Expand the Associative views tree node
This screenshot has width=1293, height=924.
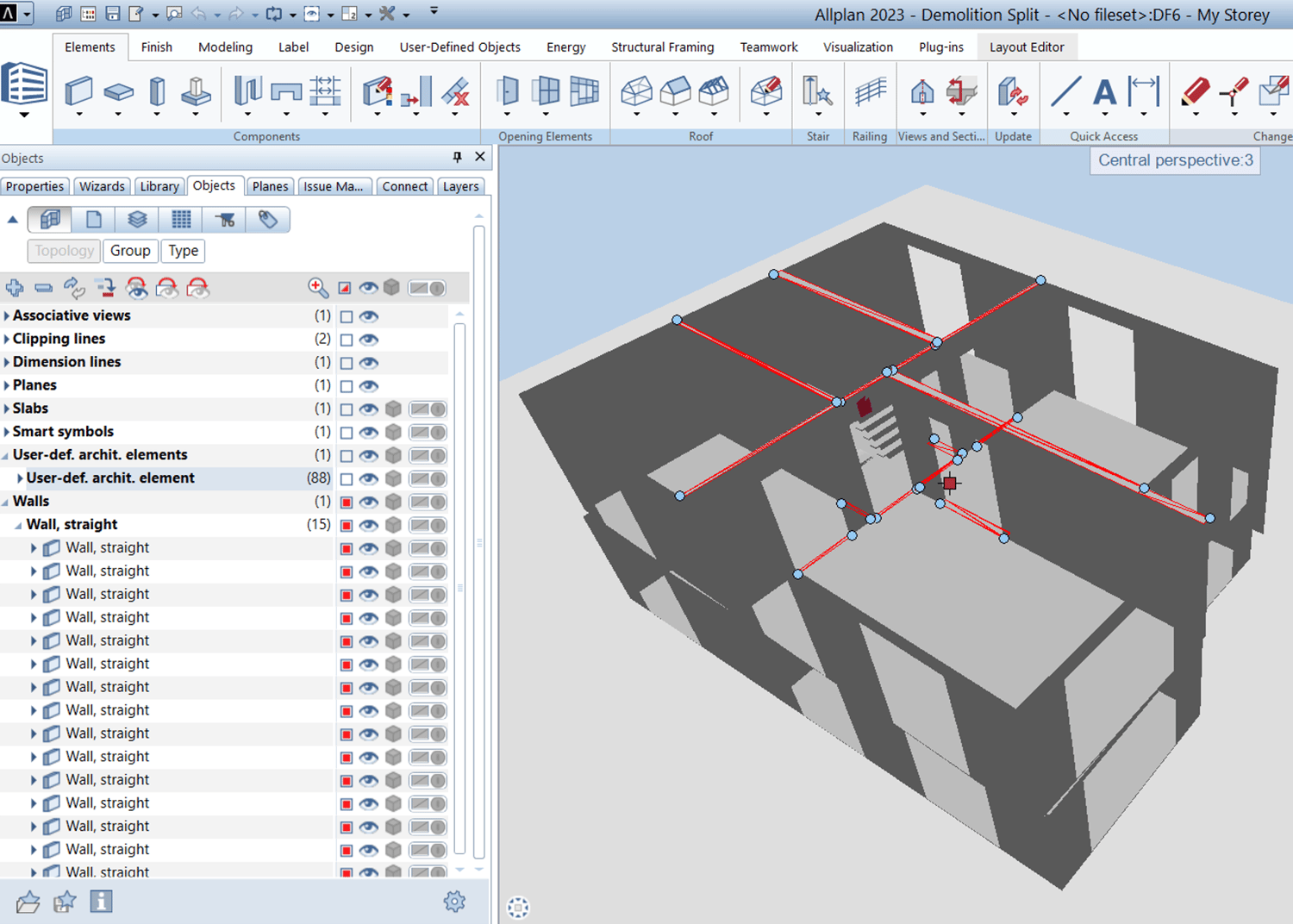point(7,316)
